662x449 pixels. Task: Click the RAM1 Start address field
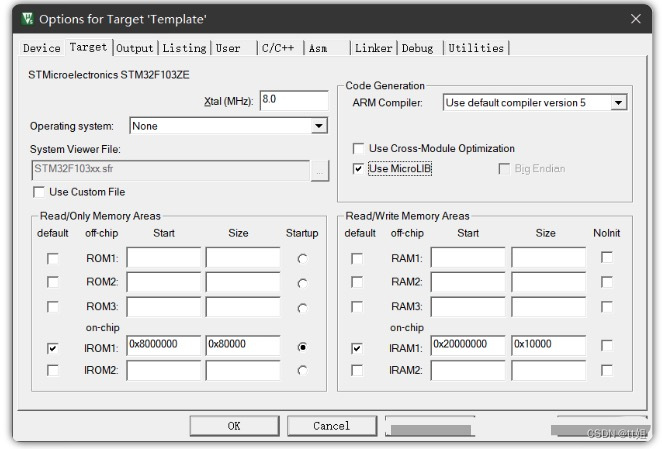pyautogui.click(x=468, y=257)
